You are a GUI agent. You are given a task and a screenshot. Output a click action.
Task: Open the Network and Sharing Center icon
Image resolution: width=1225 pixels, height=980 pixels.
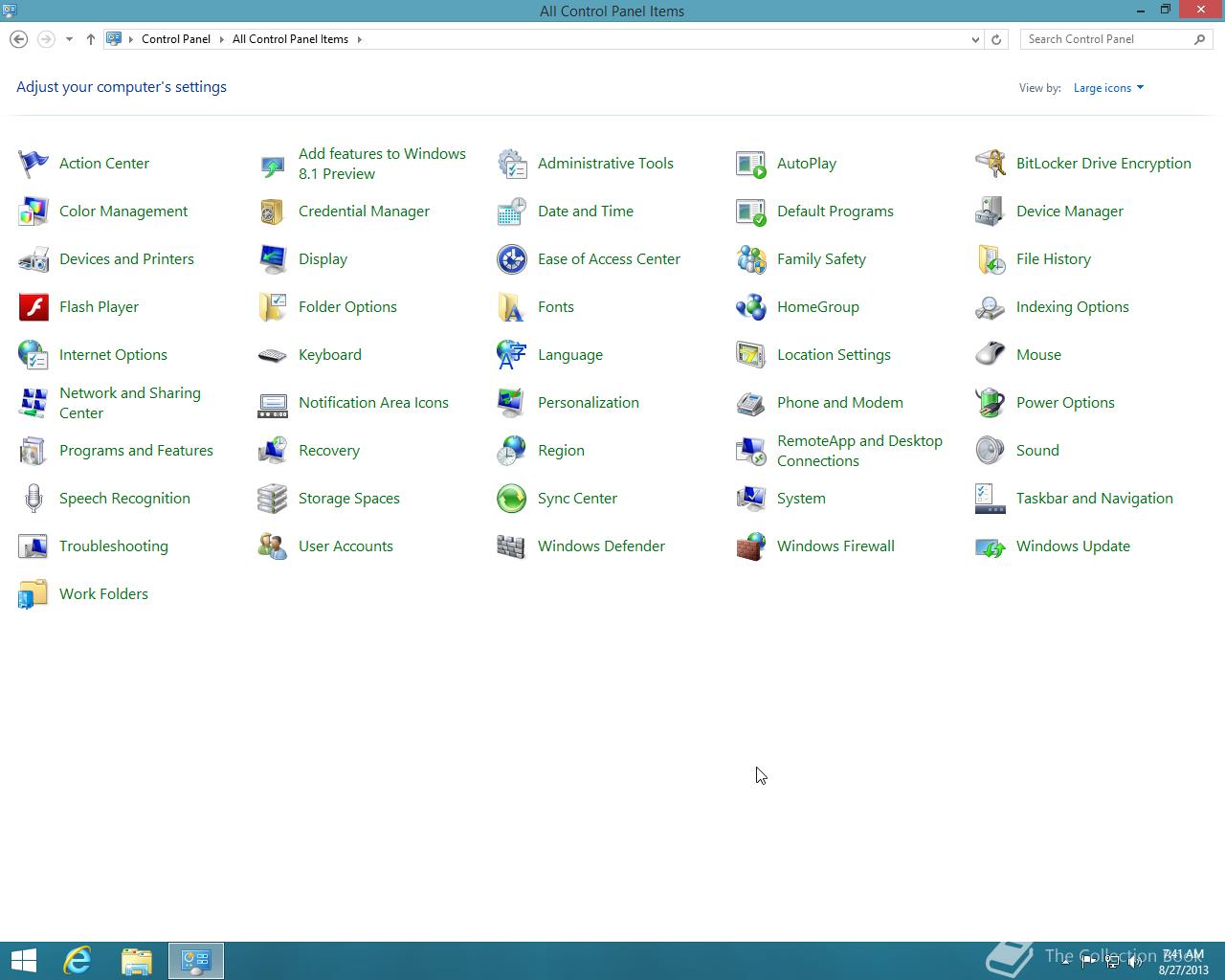[33, 403]
